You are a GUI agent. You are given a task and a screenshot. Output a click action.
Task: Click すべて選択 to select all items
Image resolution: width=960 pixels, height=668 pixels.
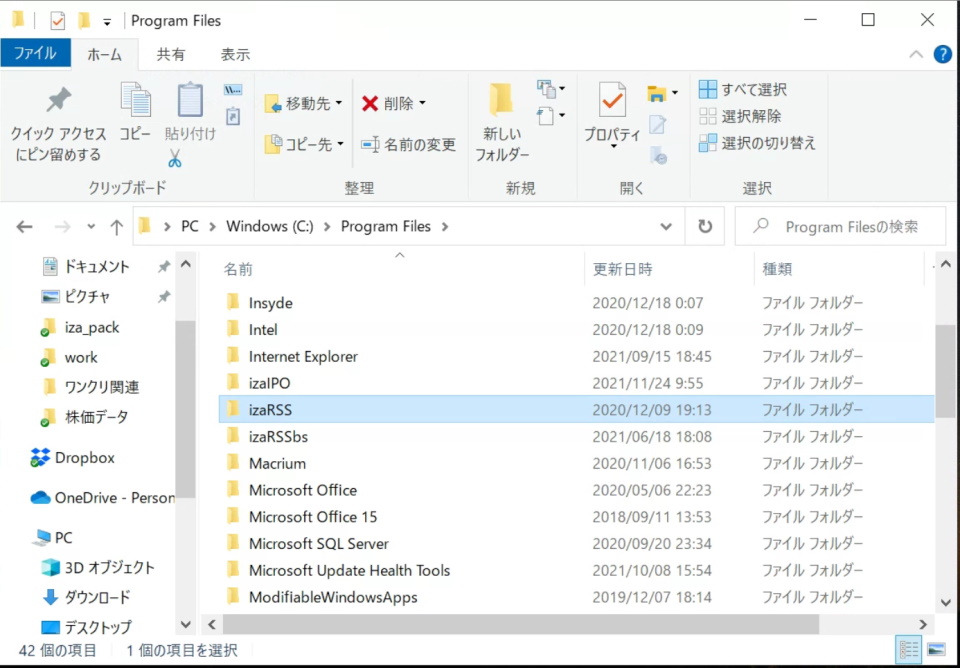tap(743, 89)
